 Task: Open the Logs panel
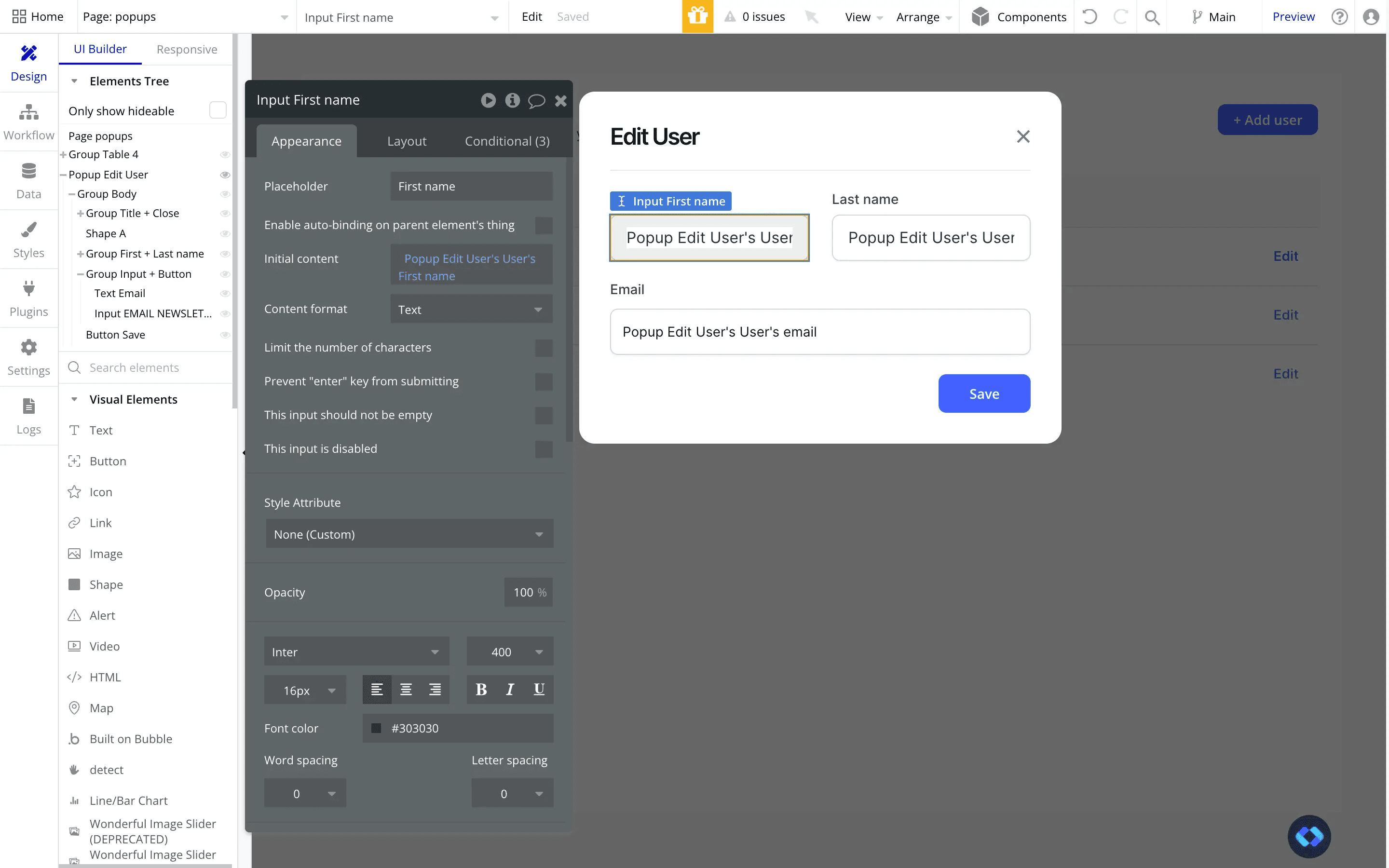[x=29, y=416]
